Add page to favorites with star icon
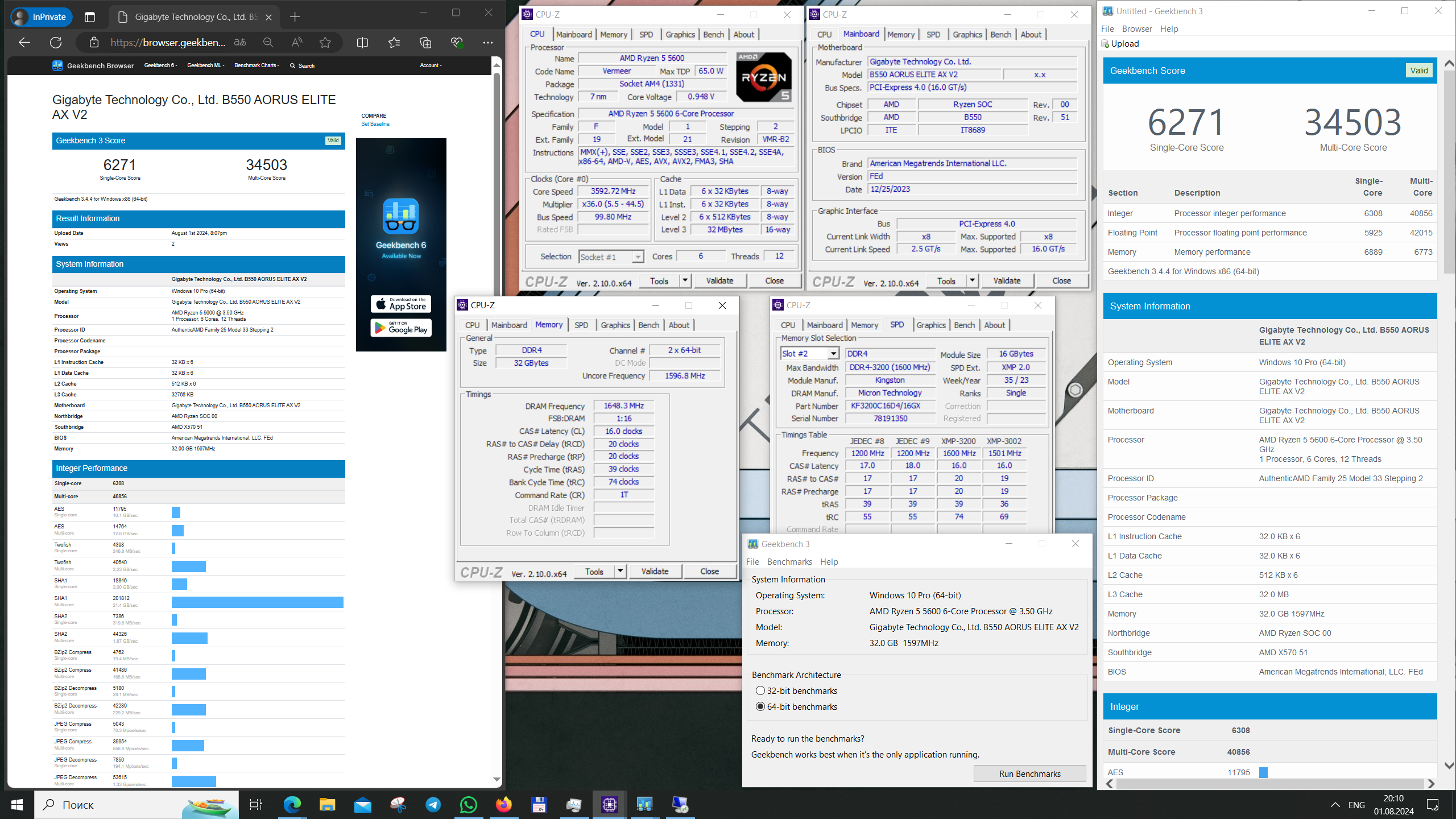The height and width of the screenshot is (819, 1456). pos(325,42)
